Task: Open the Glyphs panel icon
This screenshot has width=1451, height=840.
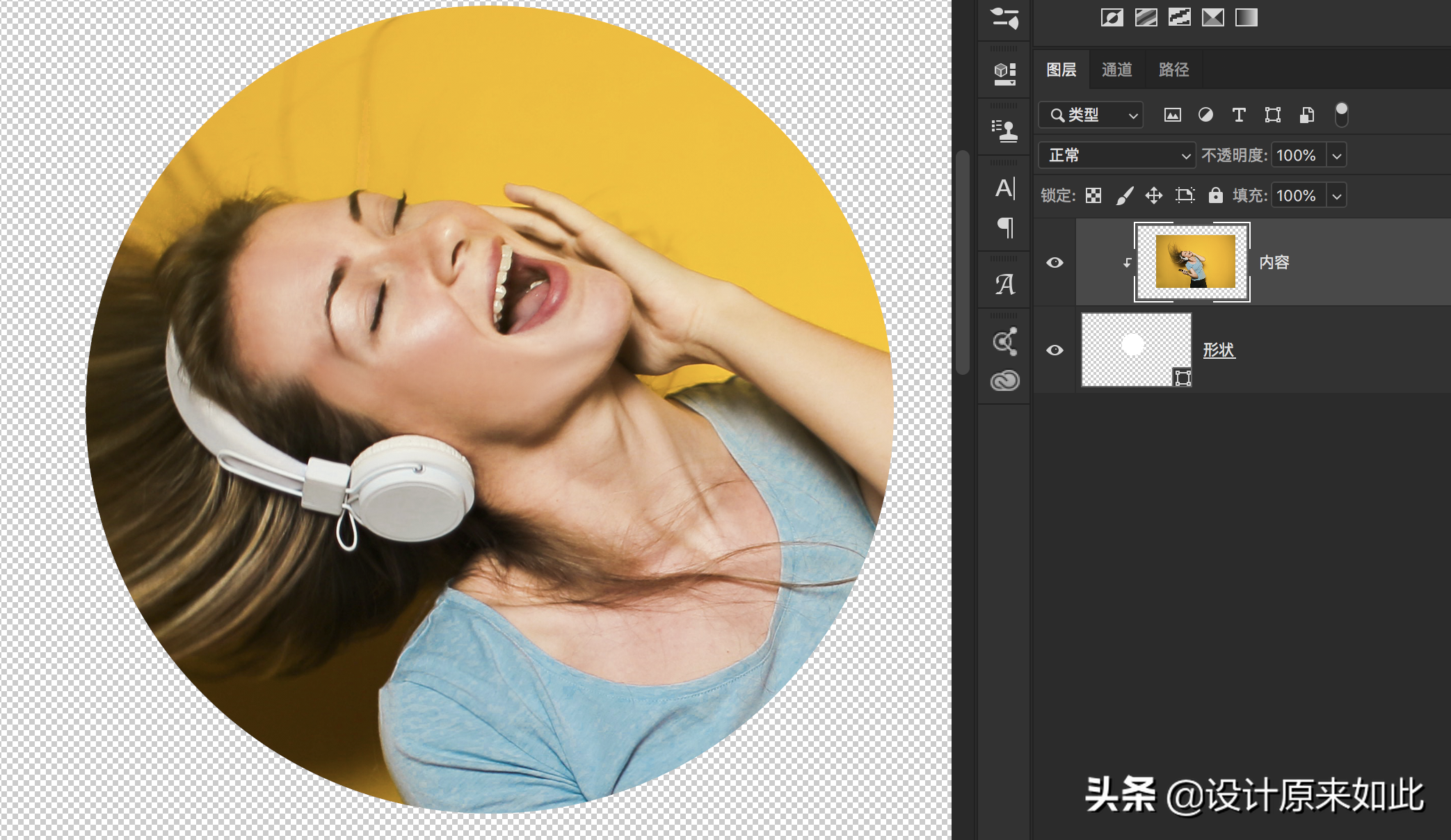Action: click(1005, 284)
